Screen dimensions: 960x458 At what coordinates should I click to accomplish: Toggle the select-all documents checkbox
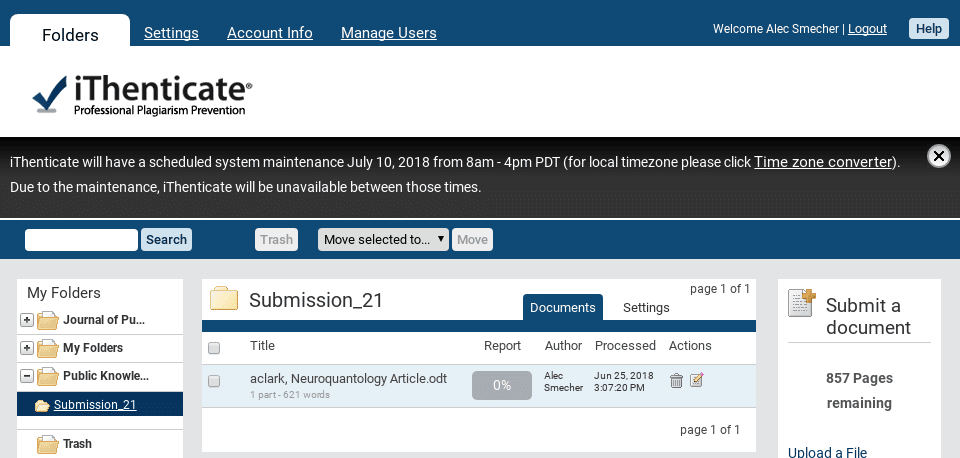click(214, 348)
